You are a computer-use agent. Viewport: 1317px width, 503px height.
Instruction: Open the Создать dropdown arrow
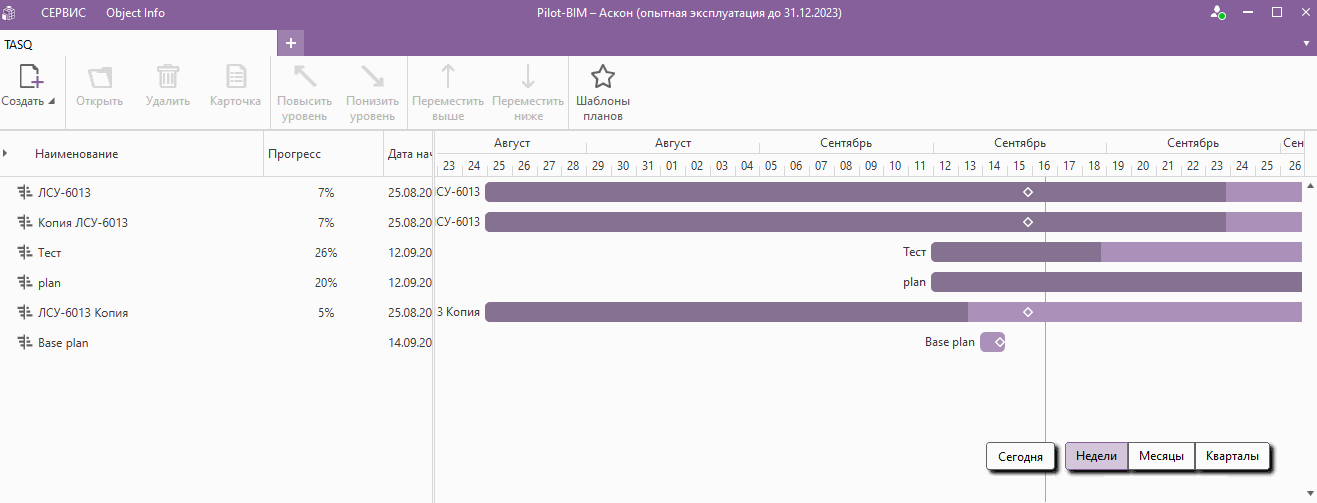[x=51, y=101]
